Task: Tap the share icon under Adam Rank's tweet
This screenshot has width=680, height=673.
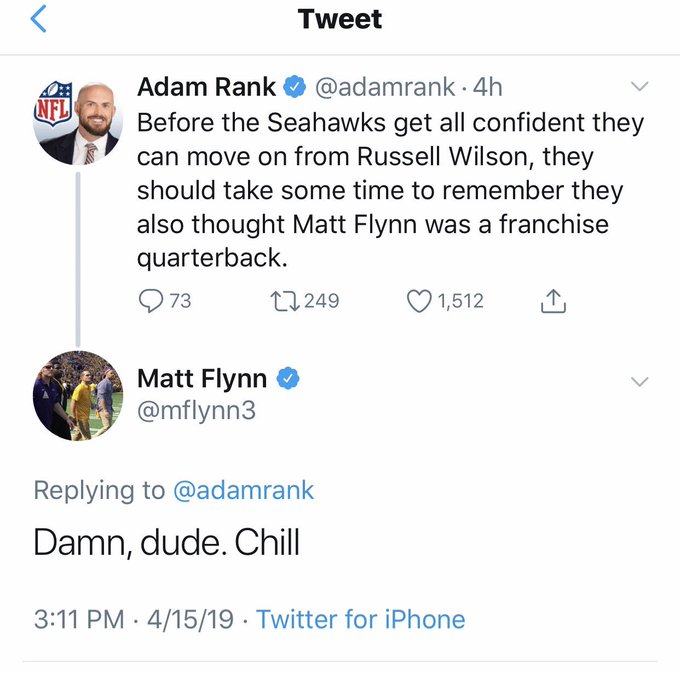Action: coord(553,300)
